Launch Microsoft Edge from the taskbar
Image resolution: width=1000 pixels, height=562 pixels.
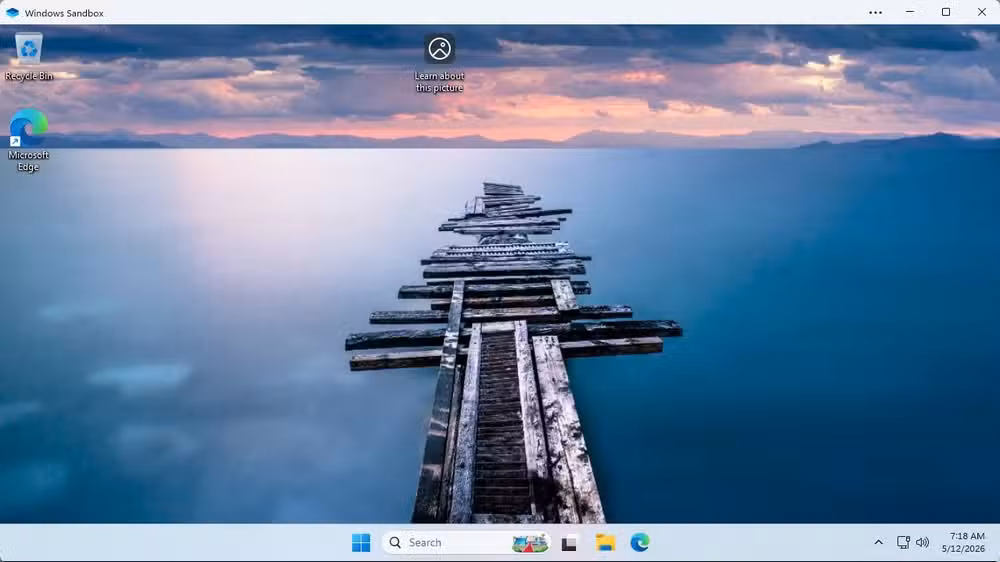click(x=640, y=542)
